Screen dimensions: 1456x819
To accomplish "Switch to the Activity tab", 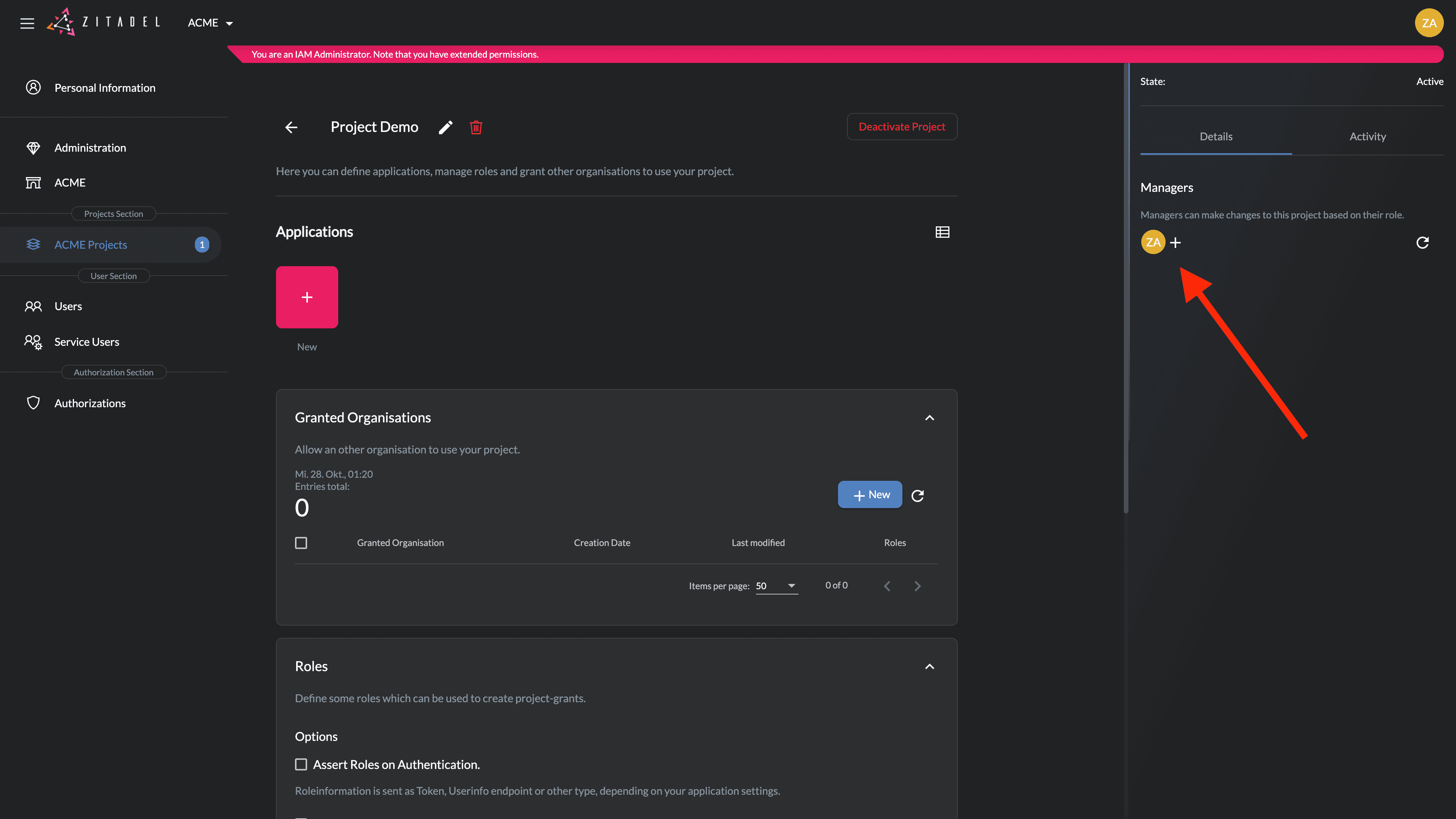I will pyautogui.click(x=1367, y=136).
